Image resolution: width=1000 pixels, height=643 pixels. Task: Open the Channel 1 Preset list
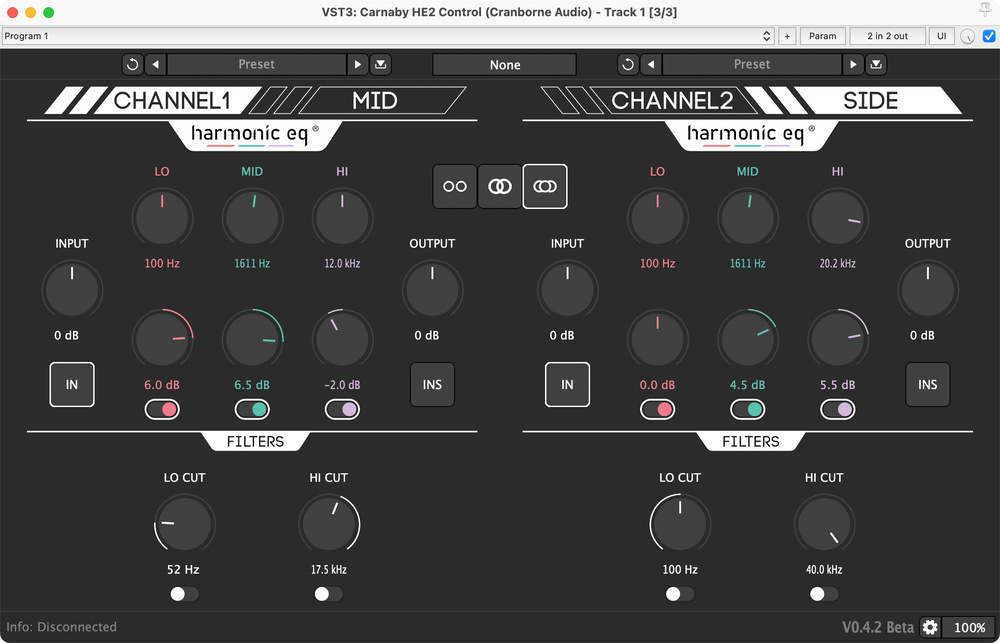pos(256,64)
